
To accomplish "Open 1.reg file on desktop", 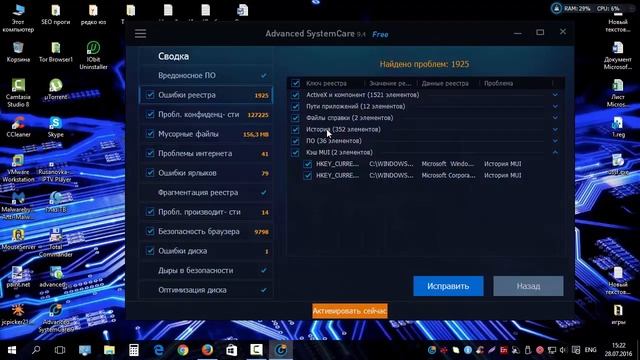I will tap(618, 127).
